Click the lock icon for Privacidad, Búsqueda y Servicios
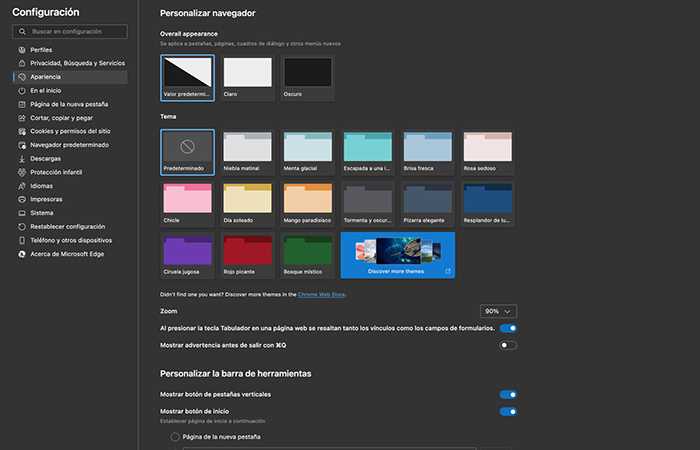Image resolution: width=700 pixels, height=450 pixels. [x=21, y=63]
